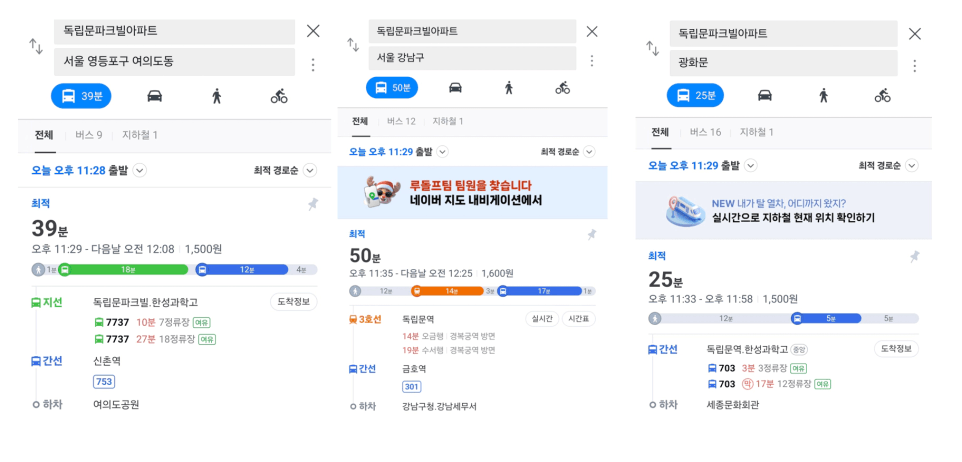Switch to the 버스 9 tab

tap(89, 135)
